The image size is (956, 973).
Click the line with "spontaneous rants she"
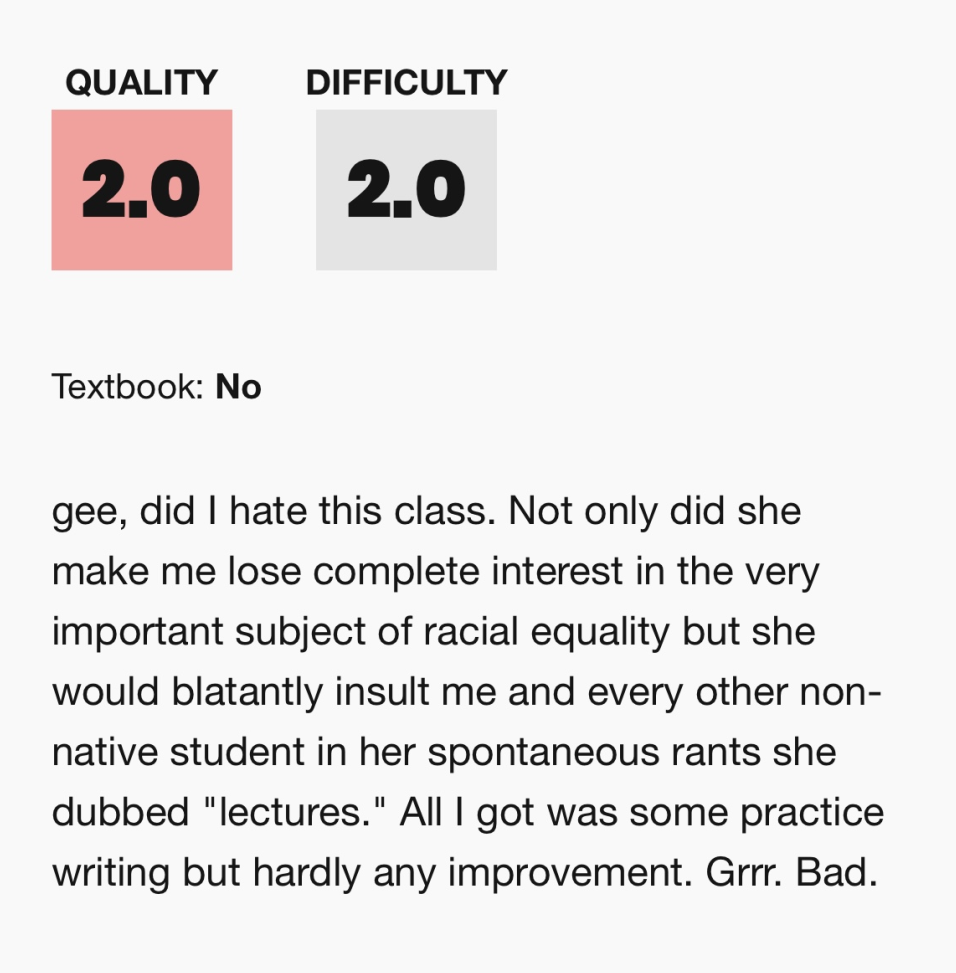(x=444, y=753)
